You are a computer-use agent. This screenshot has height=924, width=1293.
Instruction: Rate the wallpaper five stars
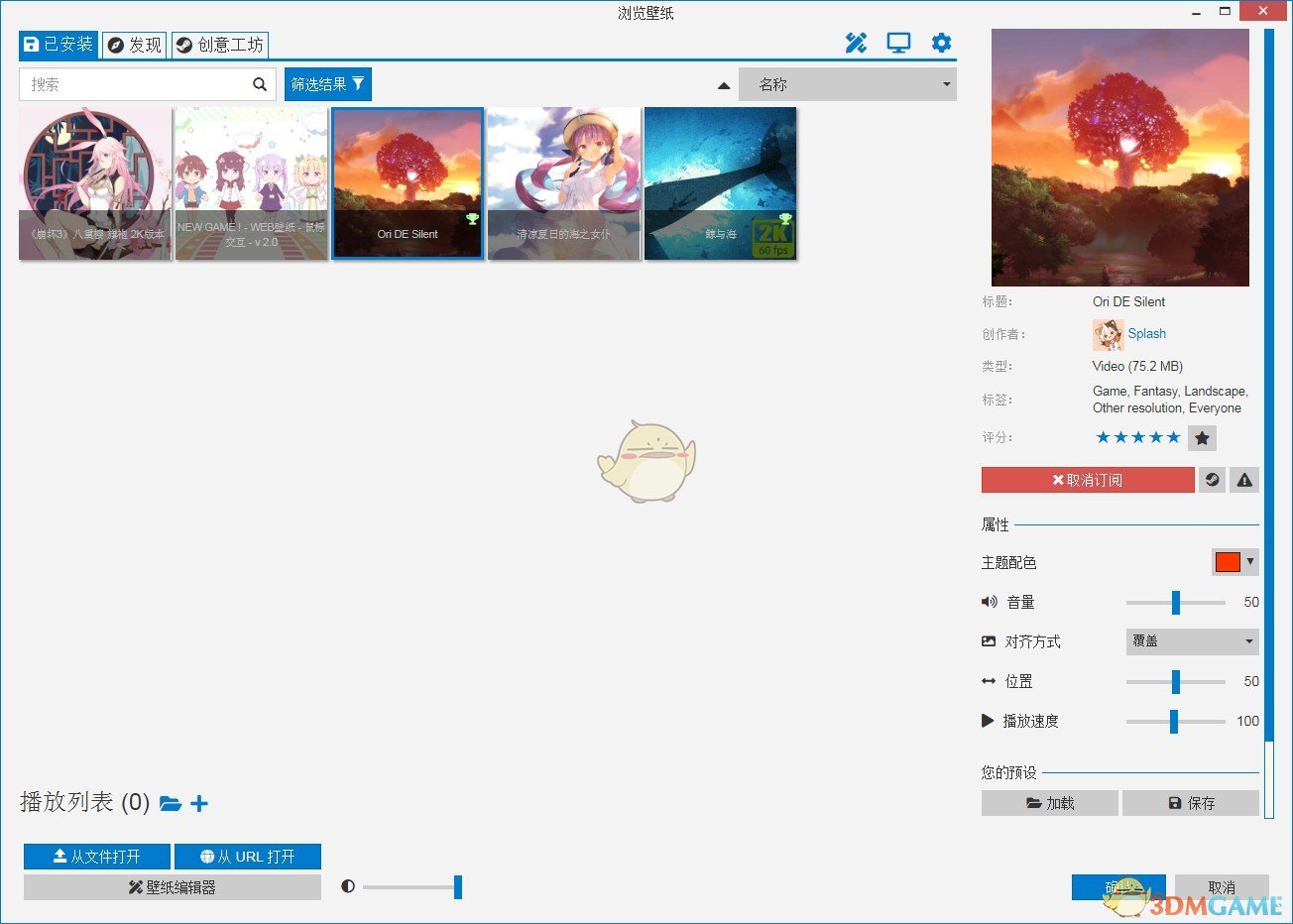tap(1174, 437)
